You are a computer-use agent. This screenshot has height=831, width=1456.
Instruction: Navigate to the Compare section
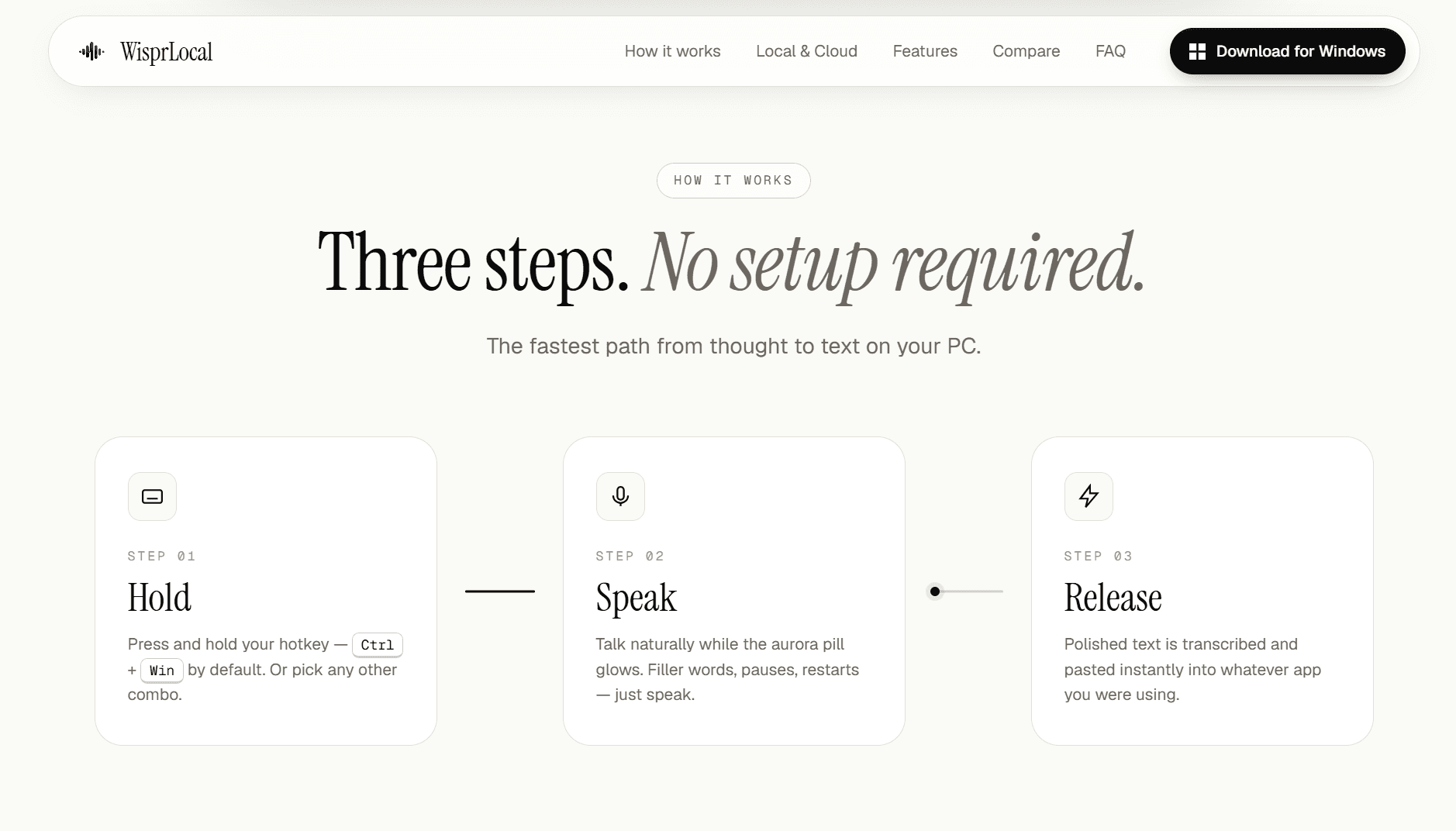point(1026,51)
